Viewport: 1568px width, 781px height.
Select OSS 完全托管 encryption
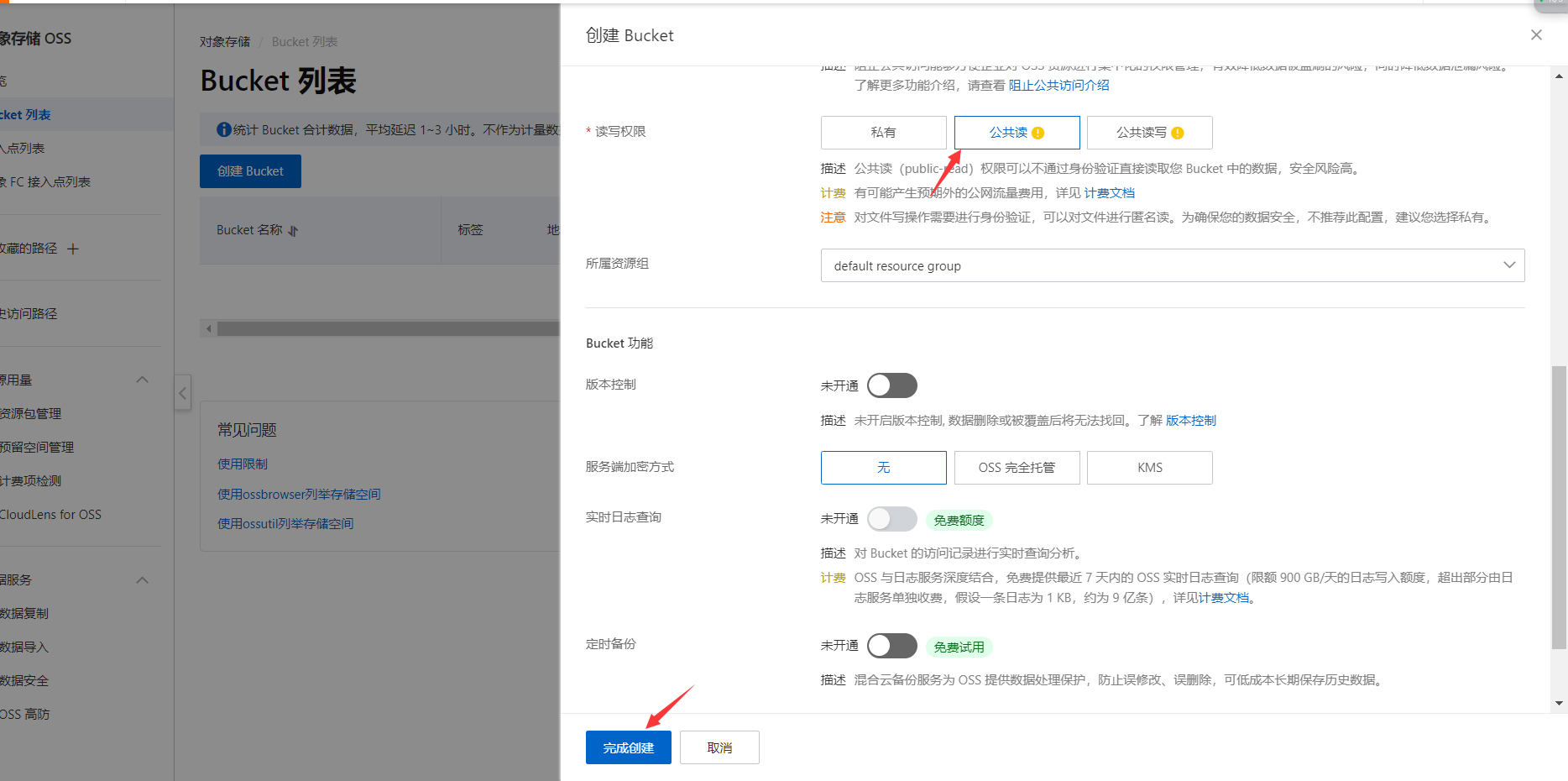(x=1017, y=468)
